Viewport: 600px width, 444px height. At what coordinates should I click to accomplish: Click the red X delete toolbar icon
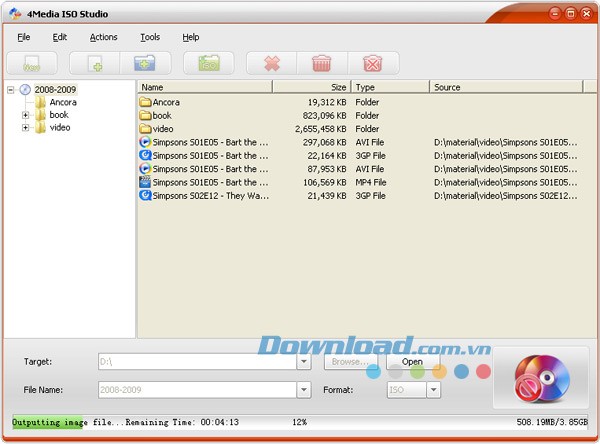pos(271,63)
